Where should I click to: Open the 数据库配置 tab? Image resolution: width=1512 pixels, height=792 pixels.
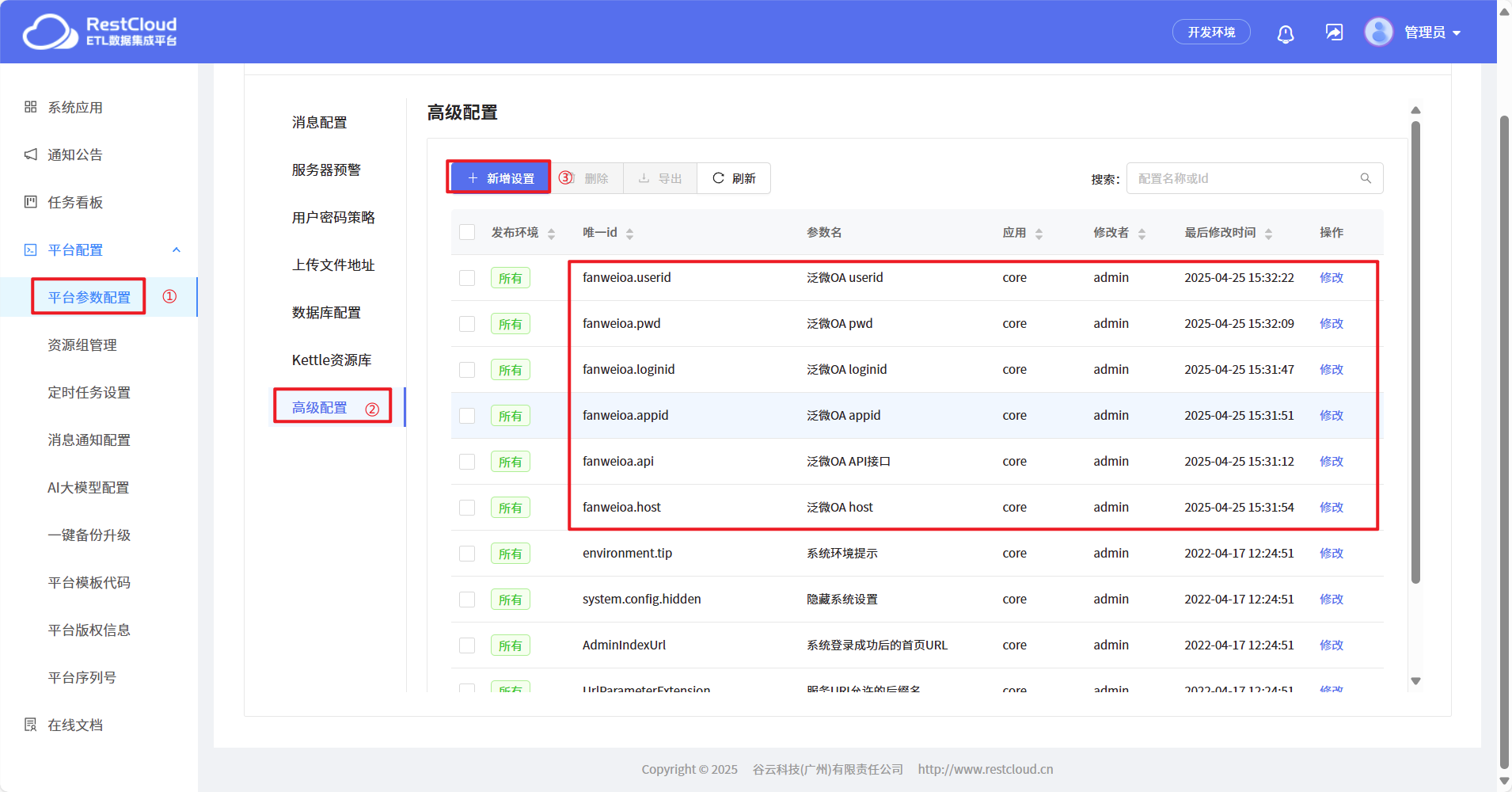coord(326,313)
